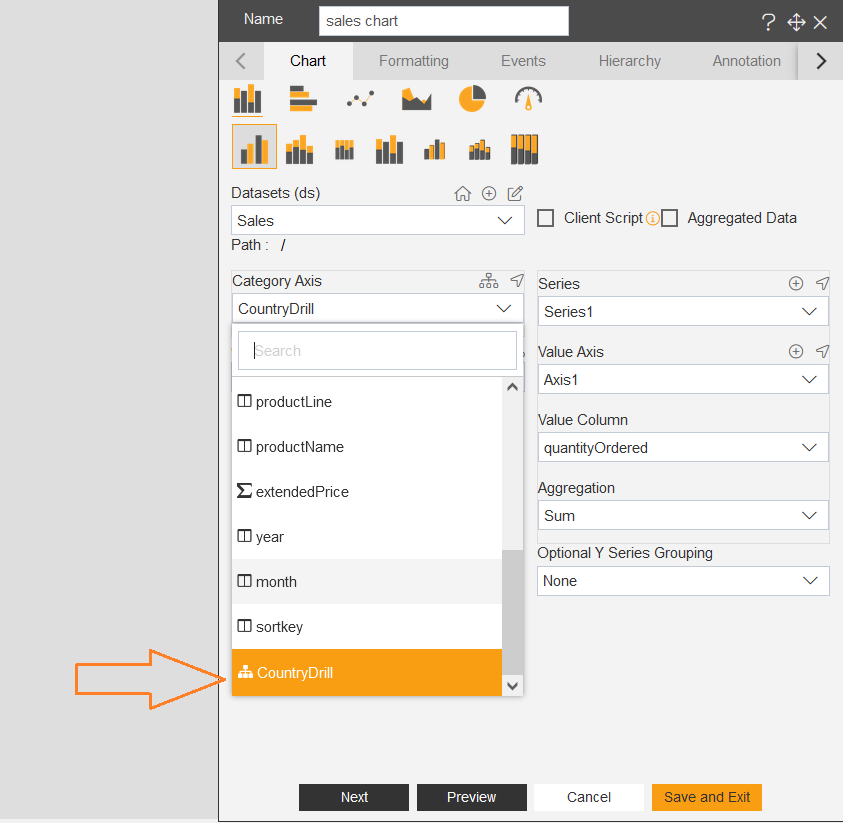Choose the second column chart subtype
This screenshot has width=843, height=823.
299,149
